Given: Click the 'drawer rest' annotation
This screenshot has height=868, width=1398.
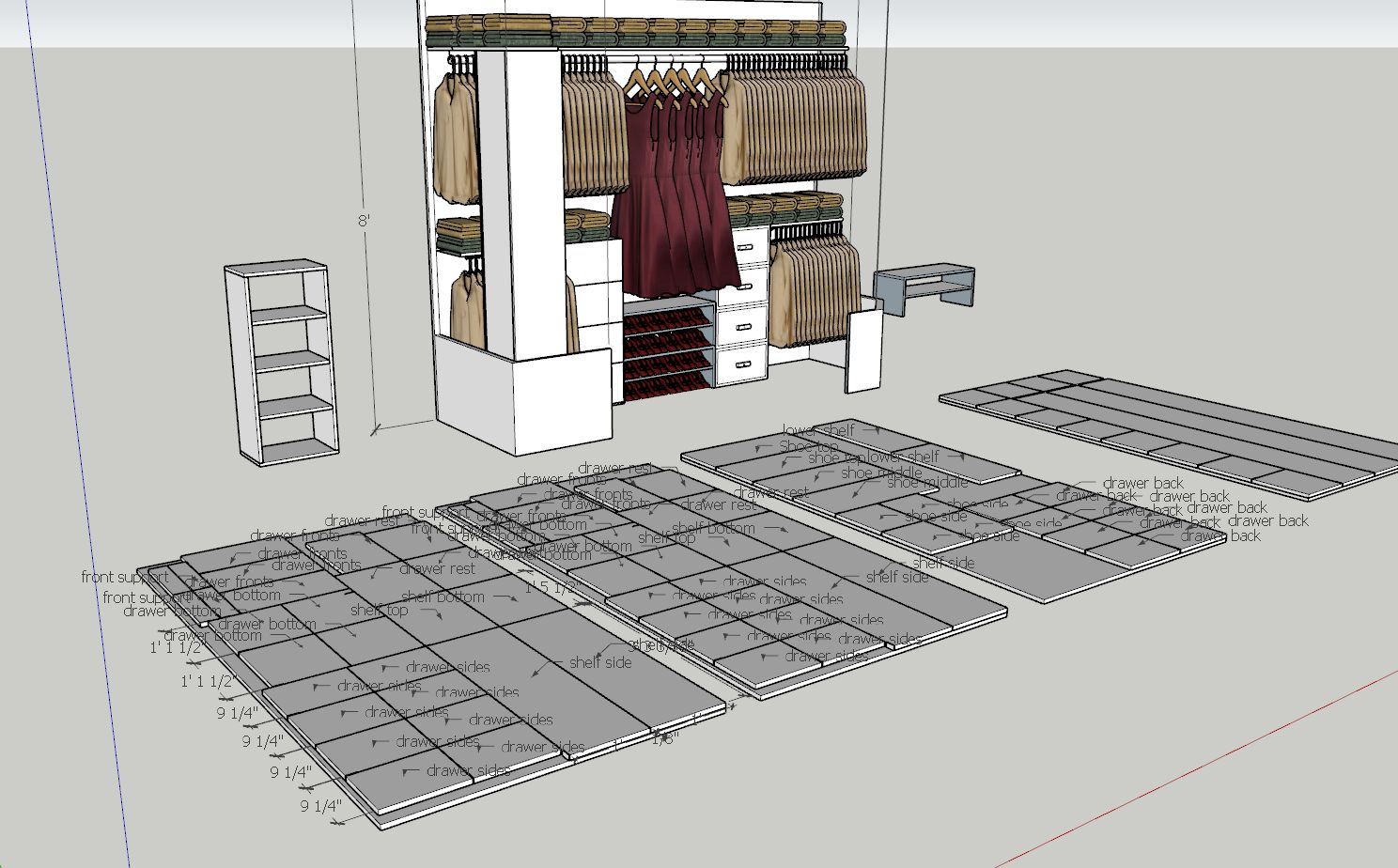Looking at the screenshot, I should coord(437,568).
